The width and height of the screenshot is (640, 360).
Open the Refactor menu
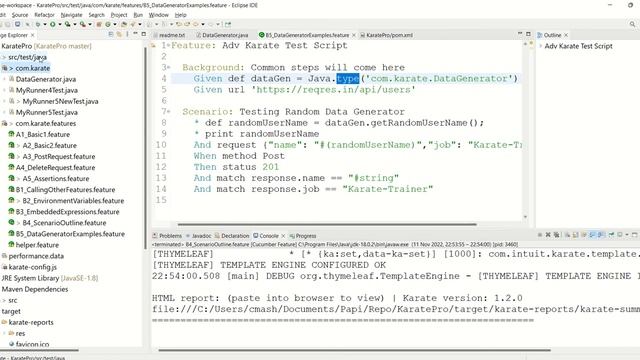click(44, 15)
